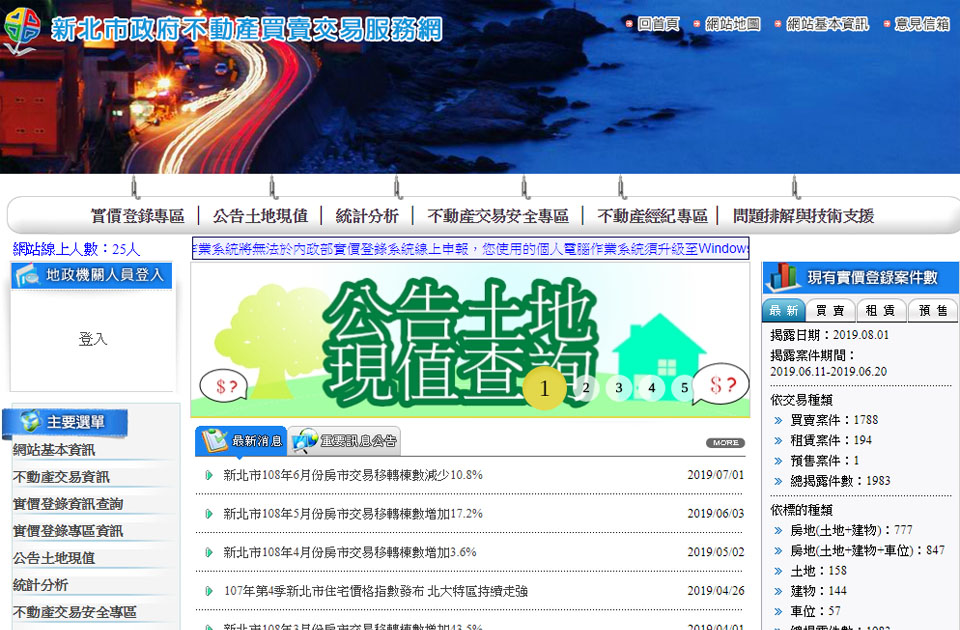Select banner slide 2 indicator

[x=586, y=388]
